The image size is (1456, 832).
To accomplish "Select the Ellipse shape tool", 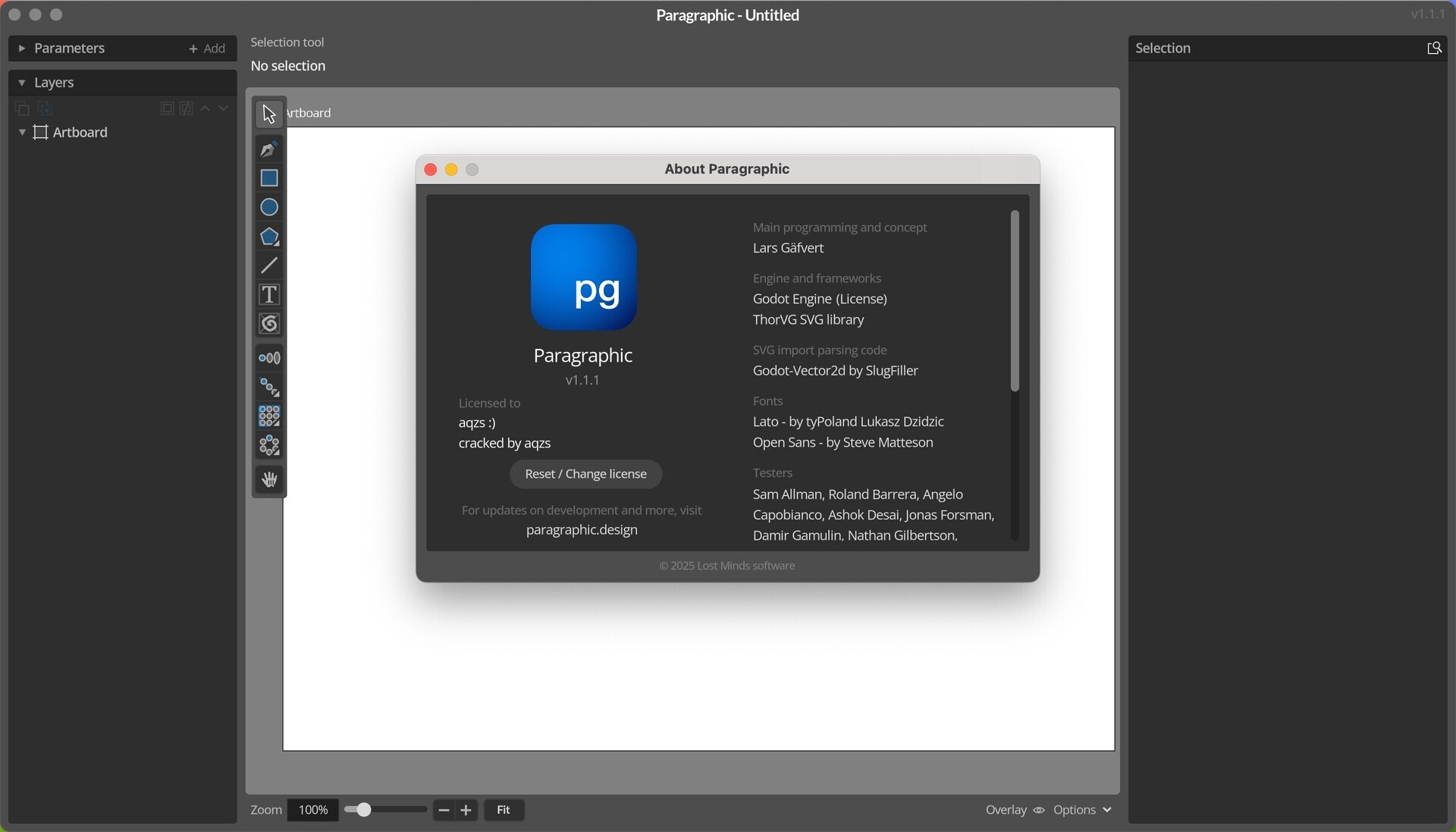I will click(268, 206).
